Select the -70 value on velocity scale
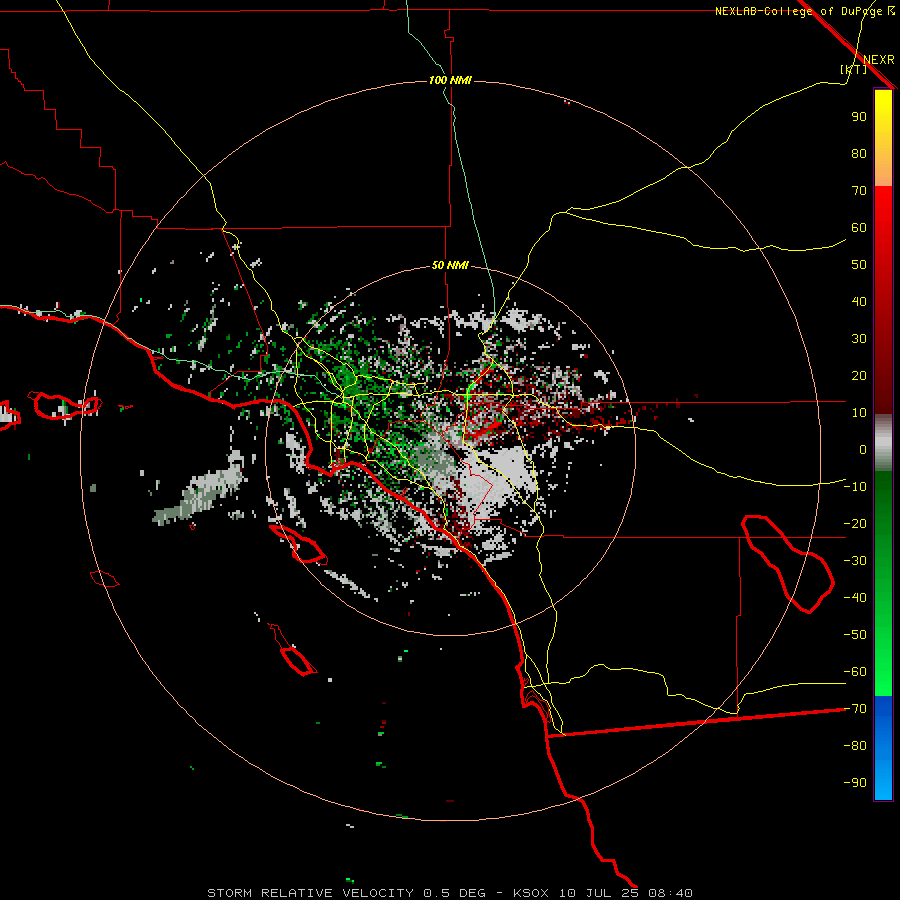 pyautogui.click(x=855, y=709)
